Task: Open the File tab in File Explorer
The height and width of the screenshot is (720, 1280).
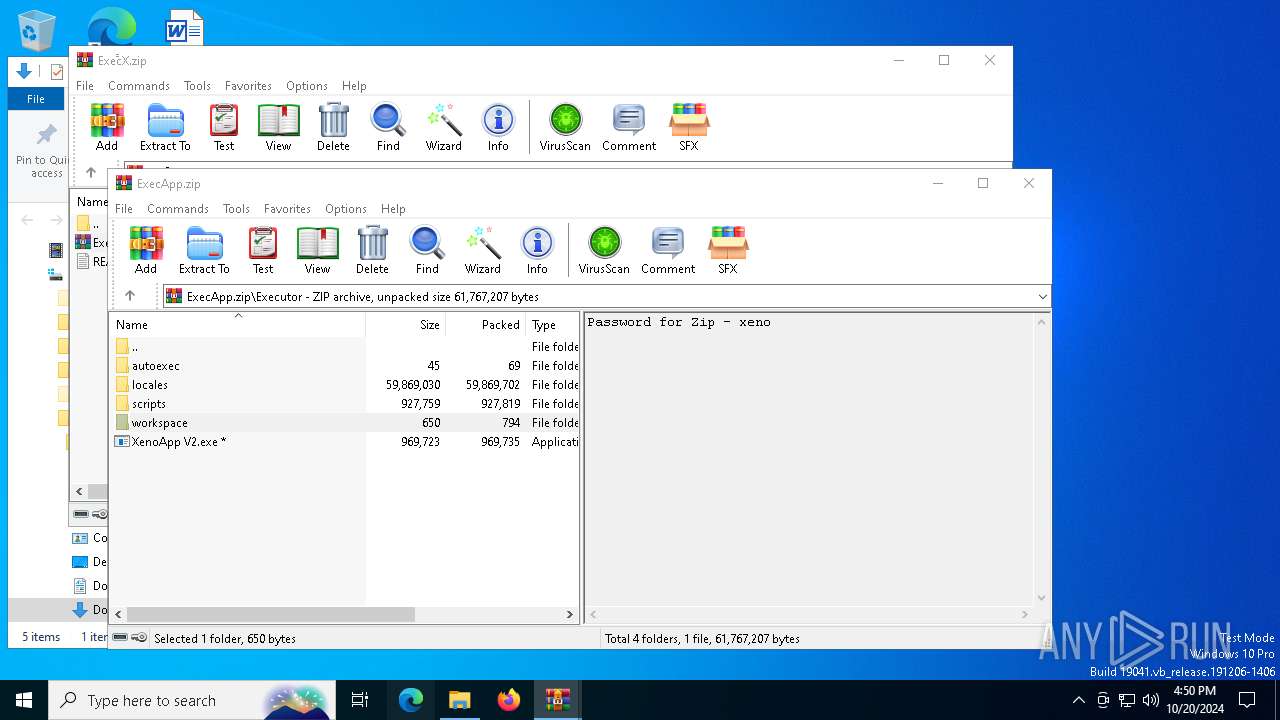Action: click(x=35, y=99)
